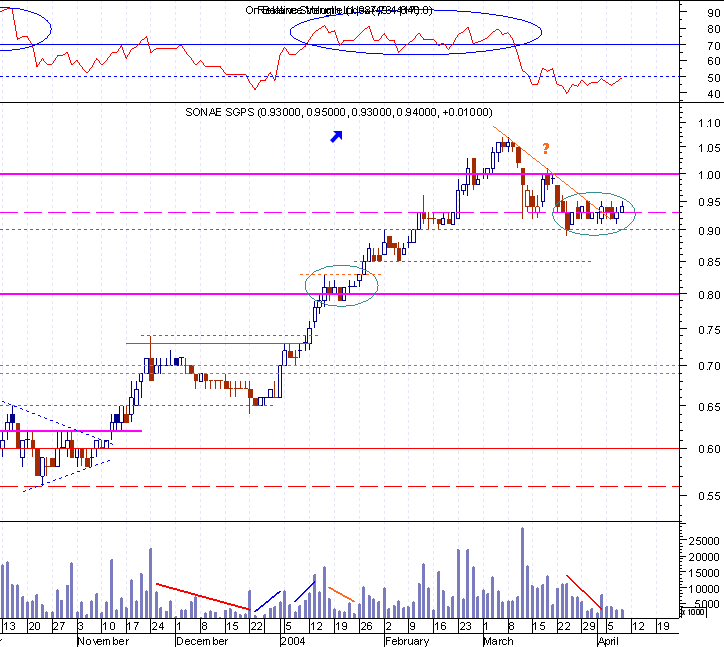Click the 2004 year label on date axis
The width and height of the screenshot is (724, 647).
pyautogui.click(x=293, y=641)
